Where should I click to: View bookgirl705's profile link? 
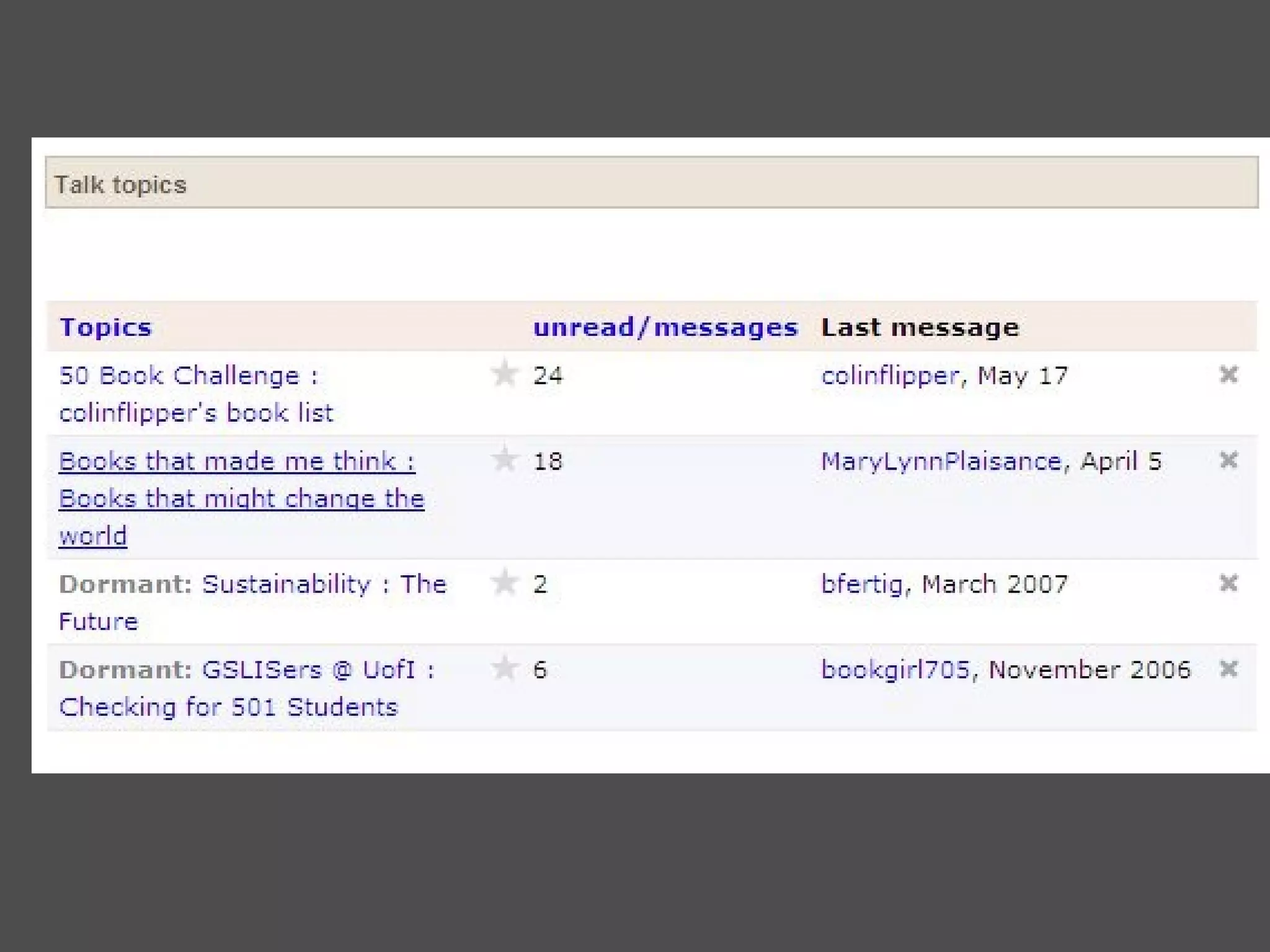click(895, 669)
